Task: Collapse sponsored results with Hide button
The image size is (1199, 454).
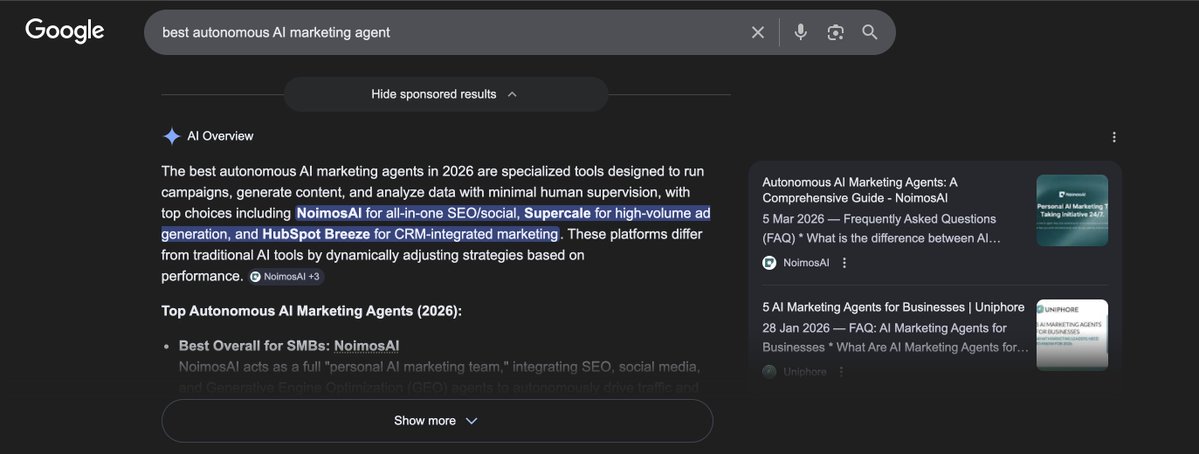Action: (445, 94)
